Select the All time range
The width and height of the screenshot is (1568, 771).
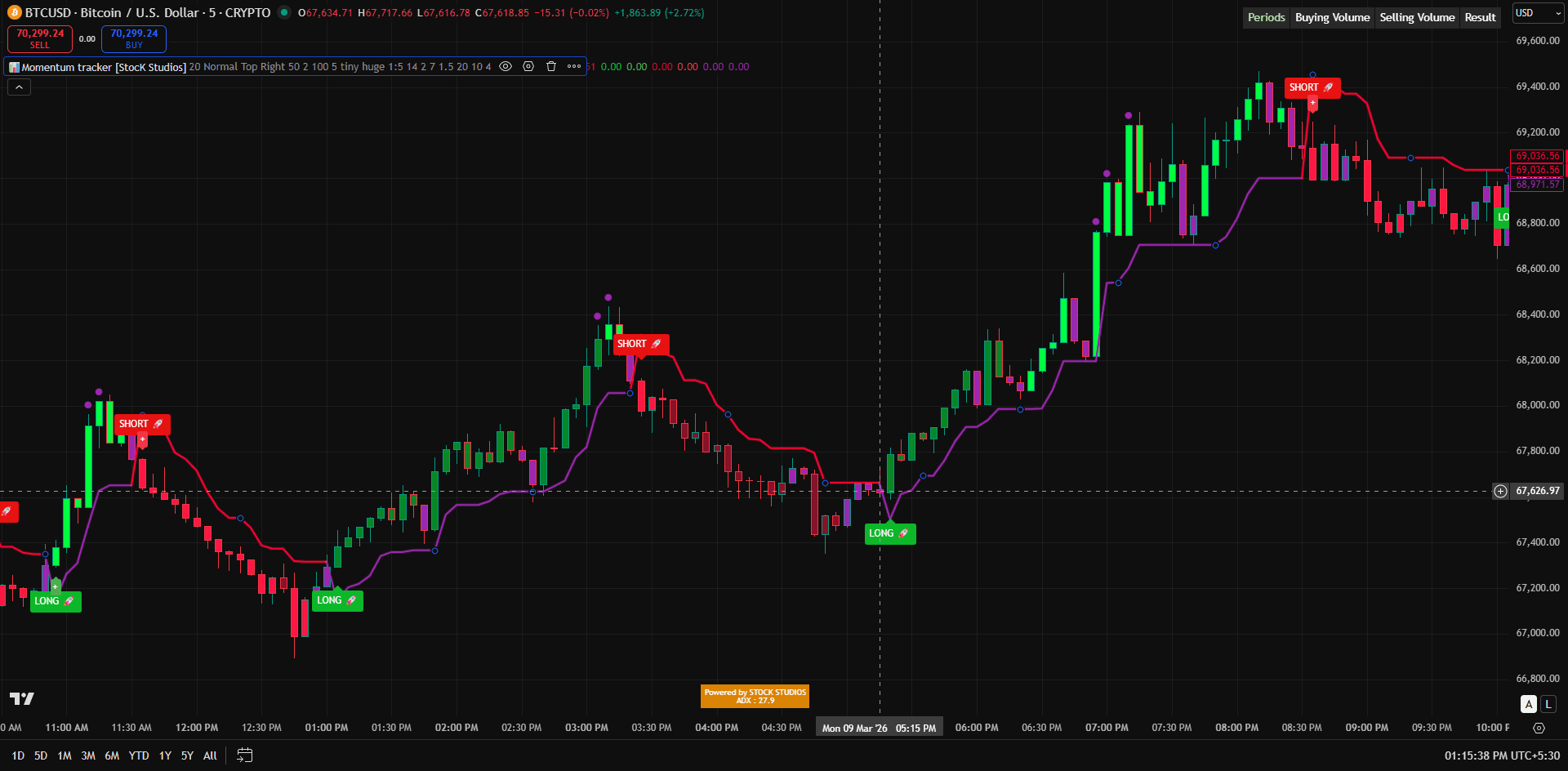tap(210, 755)
